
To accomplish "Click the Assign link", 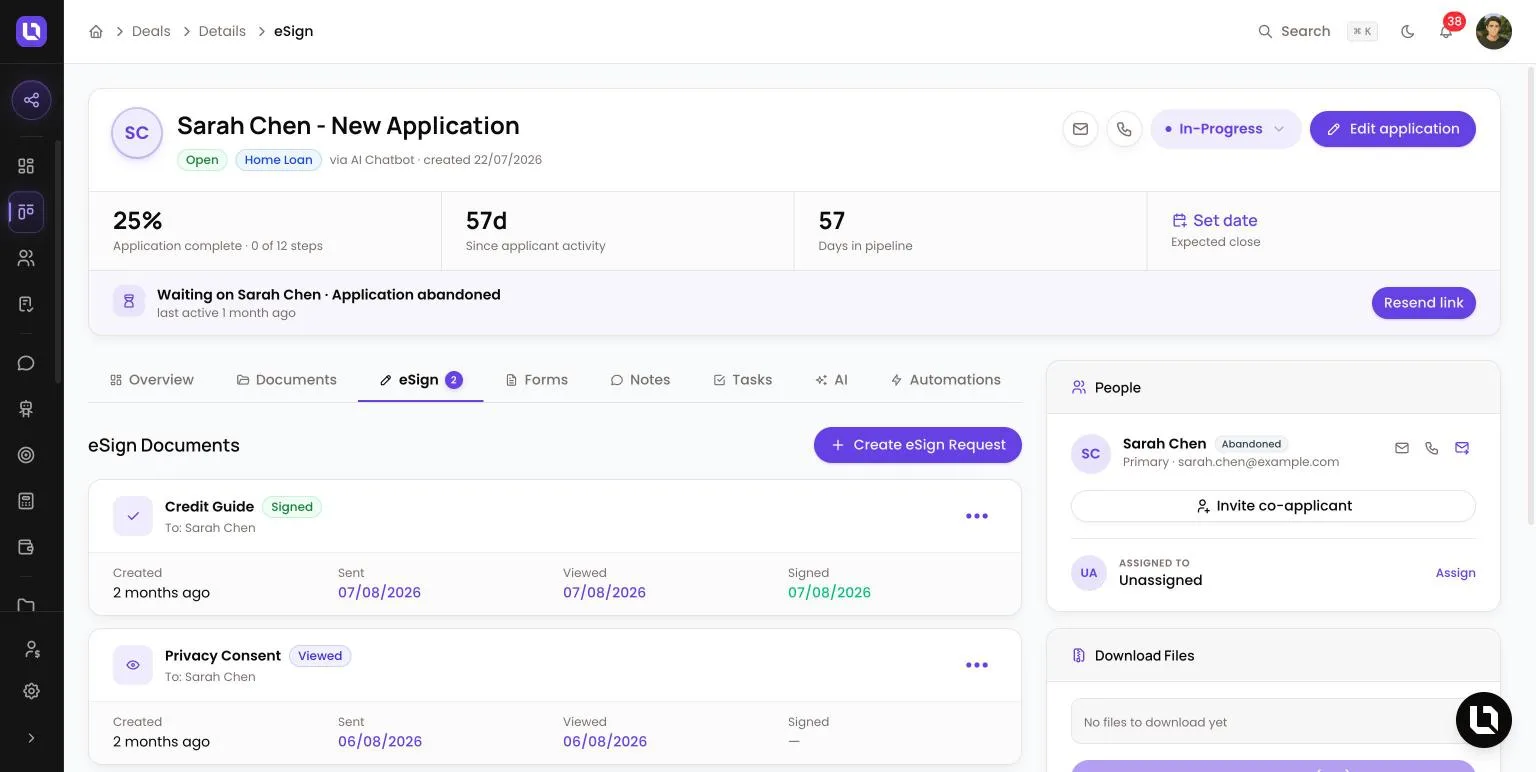I will [x=1455, y=573].
